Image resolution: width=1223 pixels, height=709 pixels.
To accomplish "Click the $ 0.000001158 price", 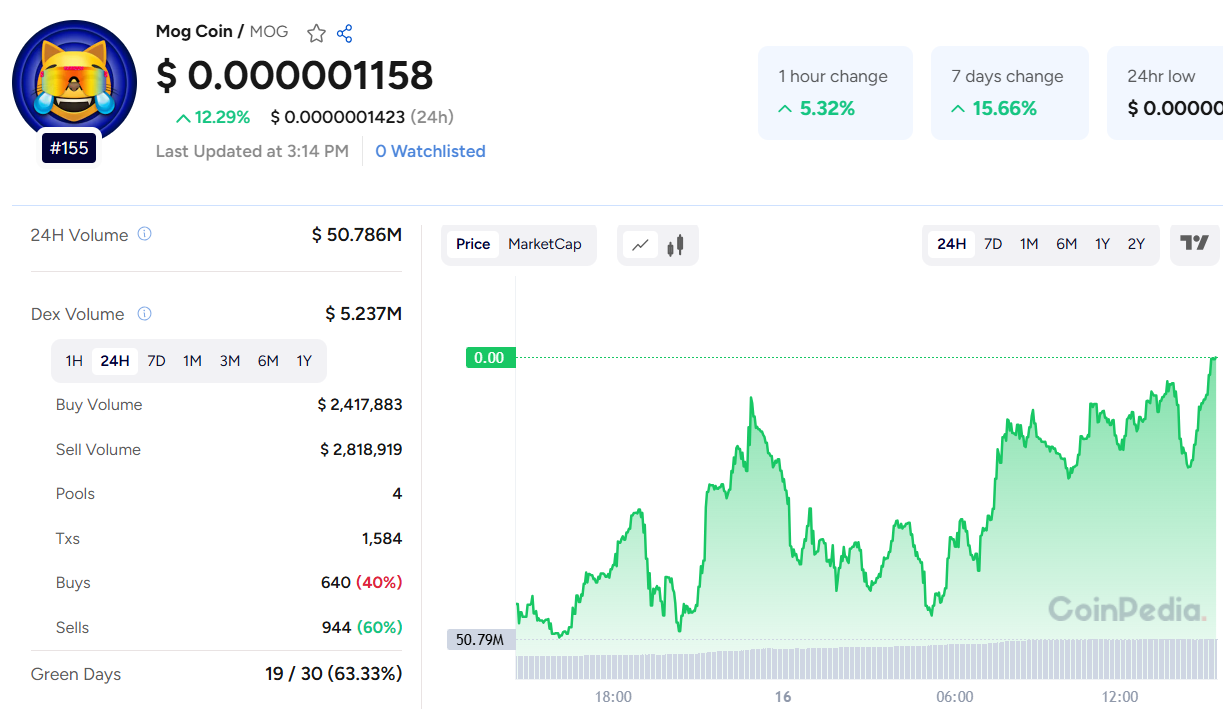I will 295,76.
